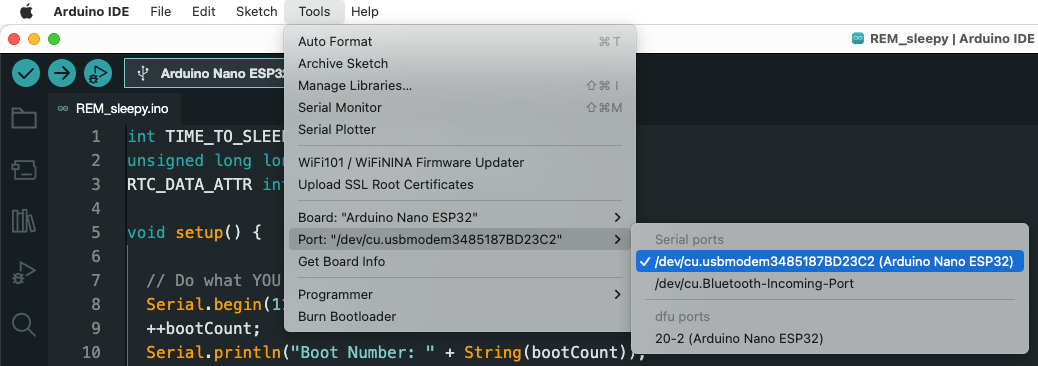Viewport: 1038px width, 366px height.
Task: Select the checked cu.usbmodem3485187BD23C2 serial port
Action: pos(829,261)
